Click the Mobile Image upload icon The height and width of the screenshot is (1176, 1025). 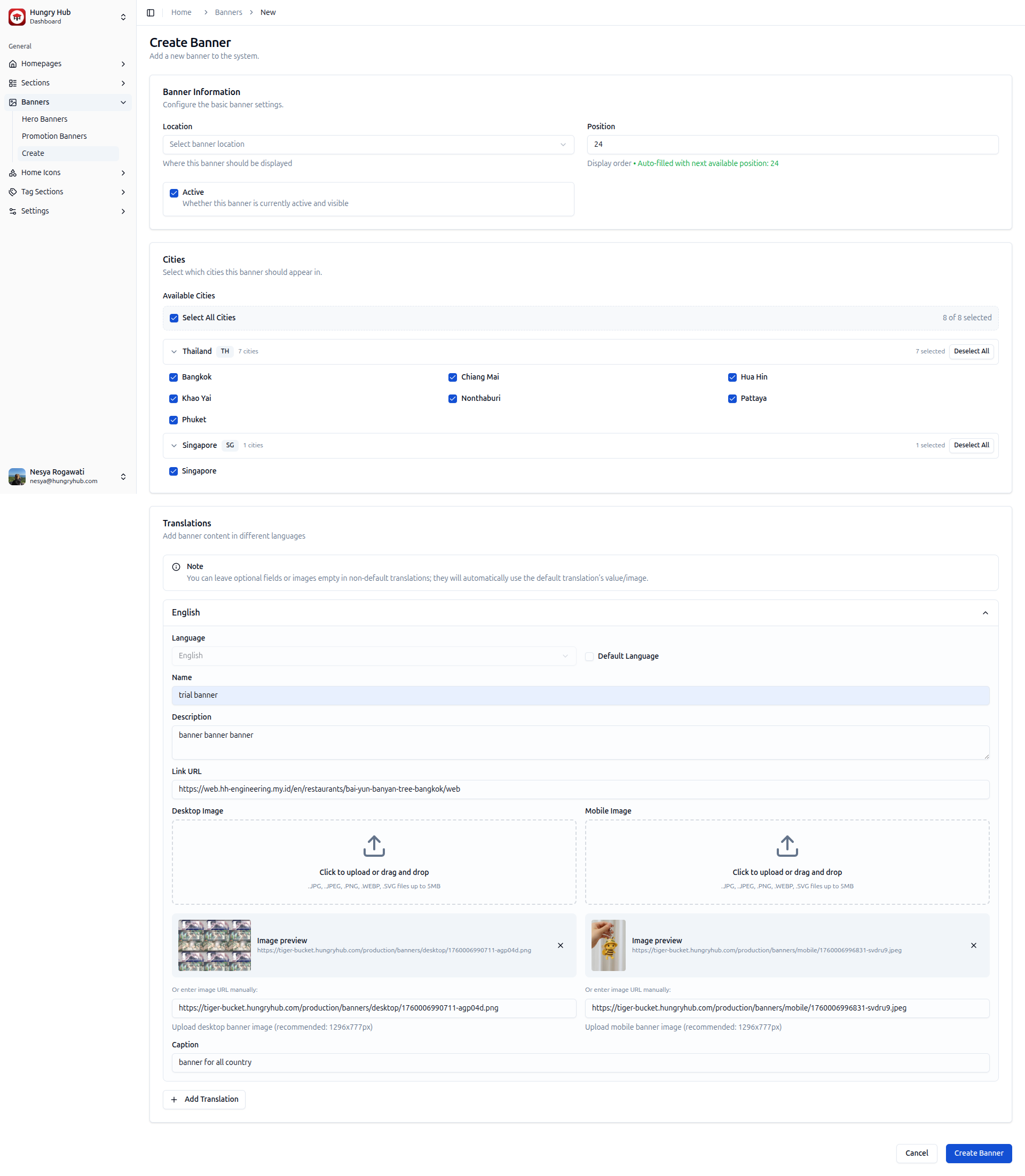click(786, 846)
